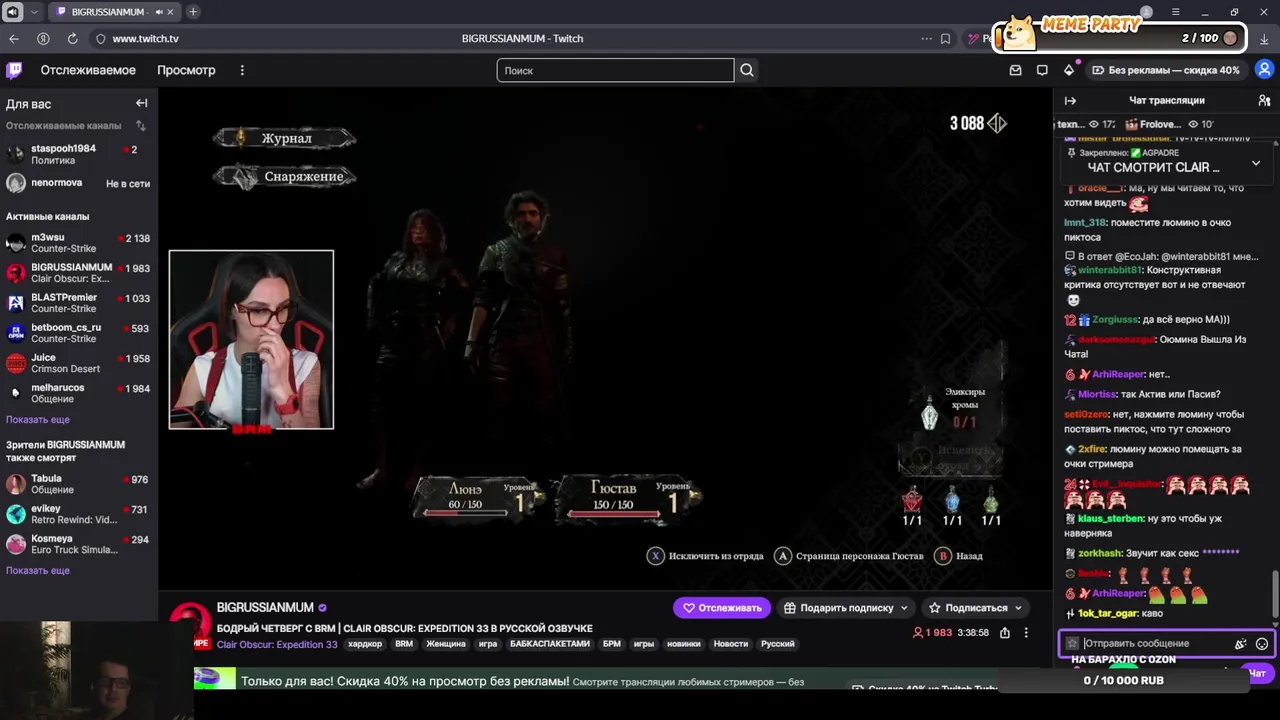The image size is (1280, 720).
Task: Open Twitch inbox notifications
Action: [1016, 70]
